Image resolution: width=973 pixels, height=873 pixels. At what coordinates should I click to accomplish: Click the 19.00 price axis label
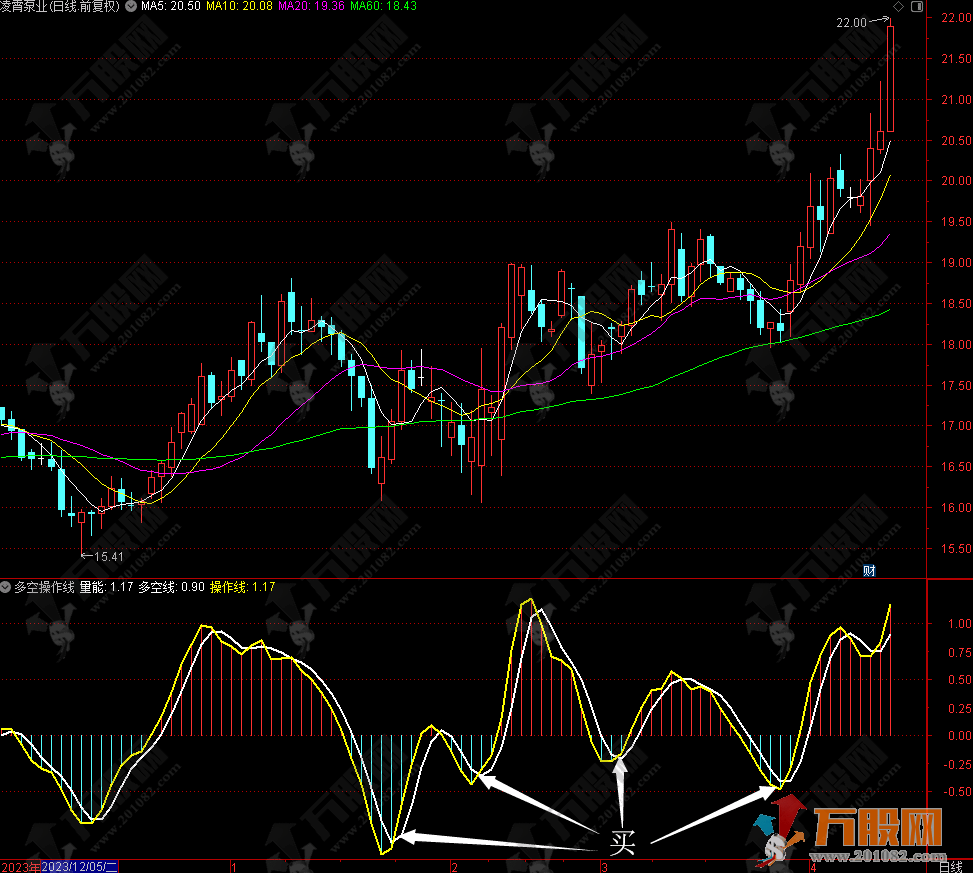point(956,262)
